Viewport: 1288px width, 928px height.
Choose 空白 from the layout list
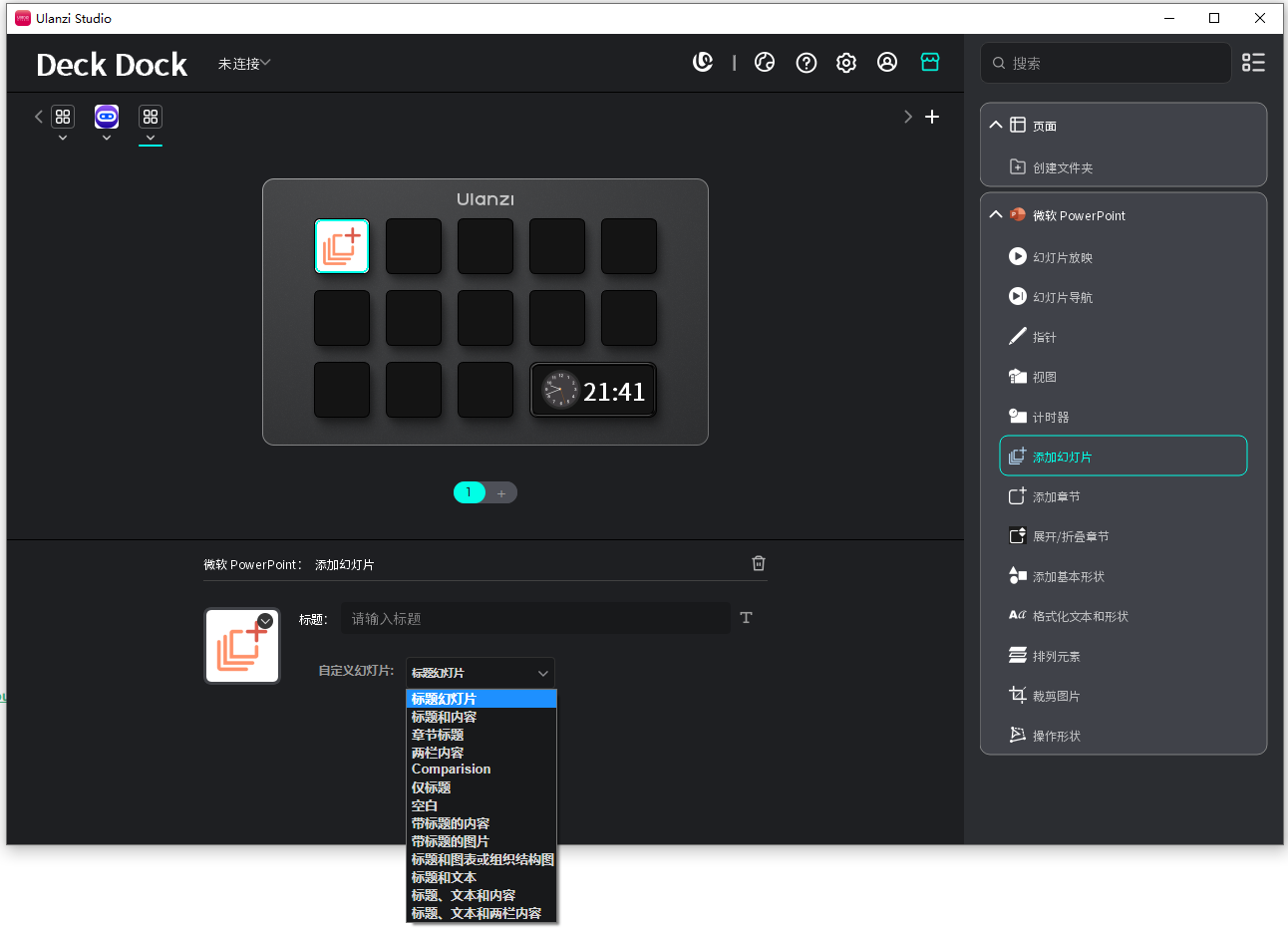425,805
